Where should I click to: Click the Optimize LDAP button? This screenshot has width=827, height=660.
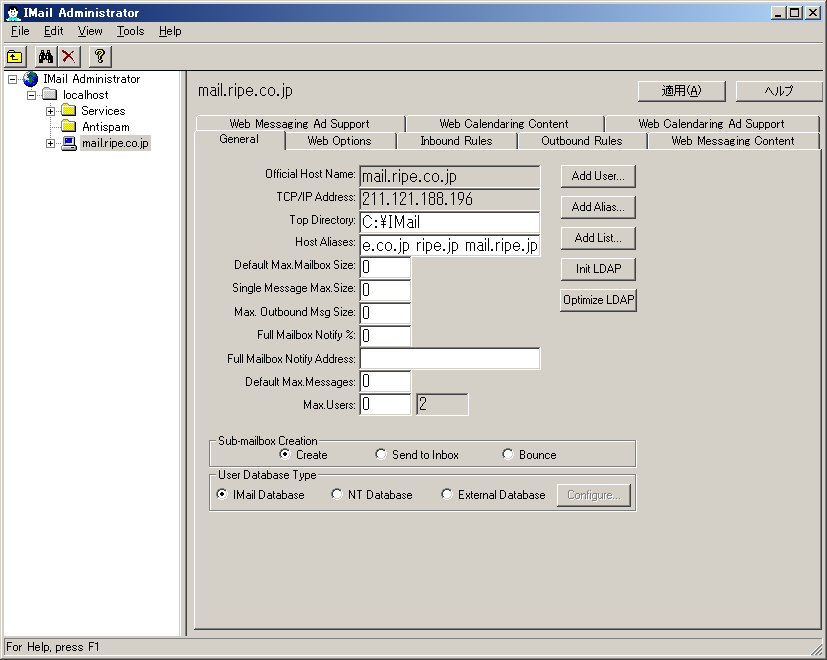[x=598, y=300]
